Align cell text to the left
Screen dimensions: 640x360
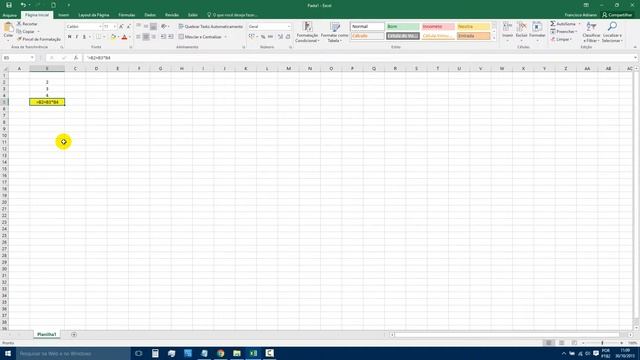138,37
